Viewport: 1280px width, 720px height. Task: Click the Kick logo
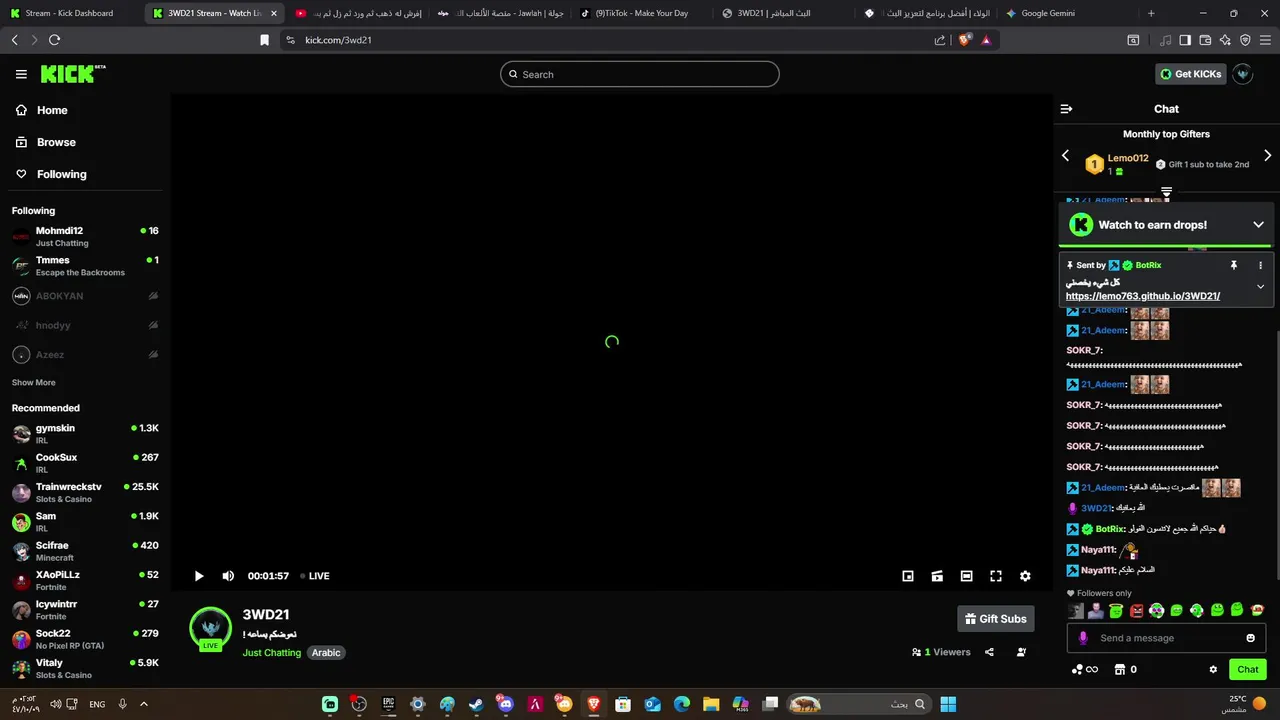click(x=72, y=74)
